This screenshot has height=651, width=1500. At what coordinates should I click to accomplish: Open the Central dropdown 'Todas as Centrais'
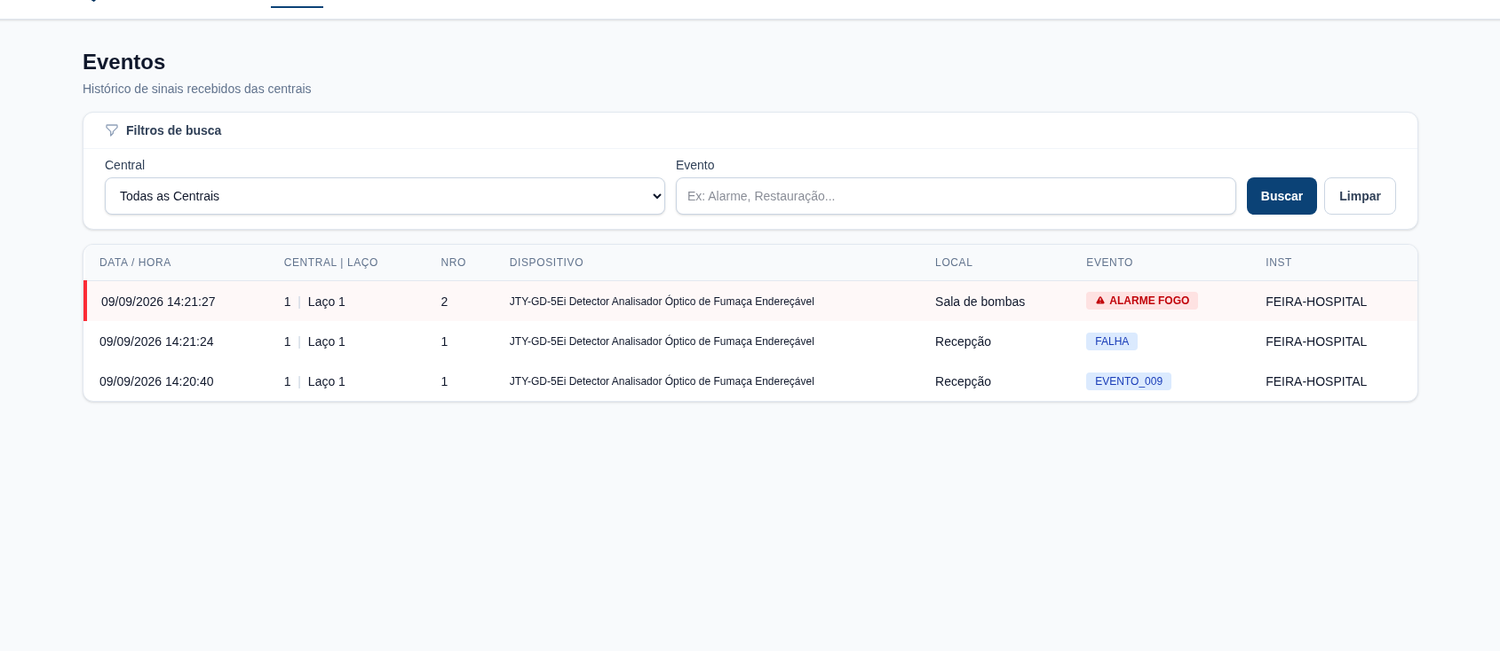click(x=385, y=196)
